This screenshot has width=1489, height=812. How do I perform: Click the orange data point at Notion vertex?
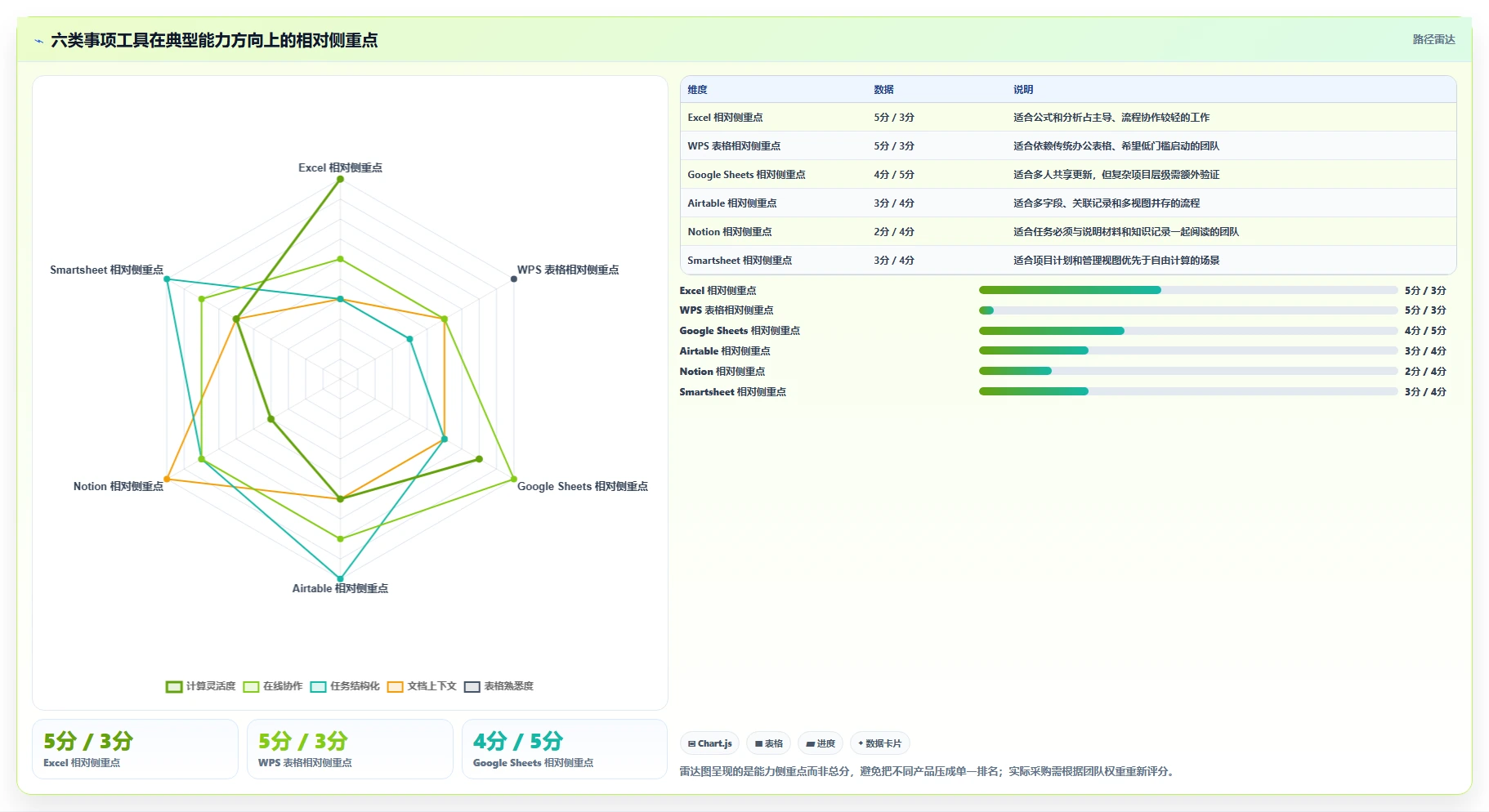coord(168,479)
